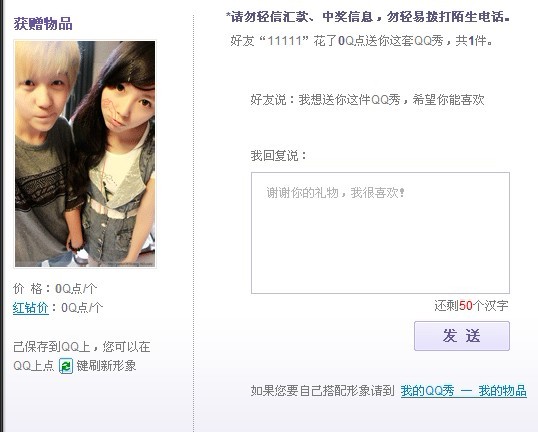
Task: Send the reply with 发送 button
Action: (462, 336)
